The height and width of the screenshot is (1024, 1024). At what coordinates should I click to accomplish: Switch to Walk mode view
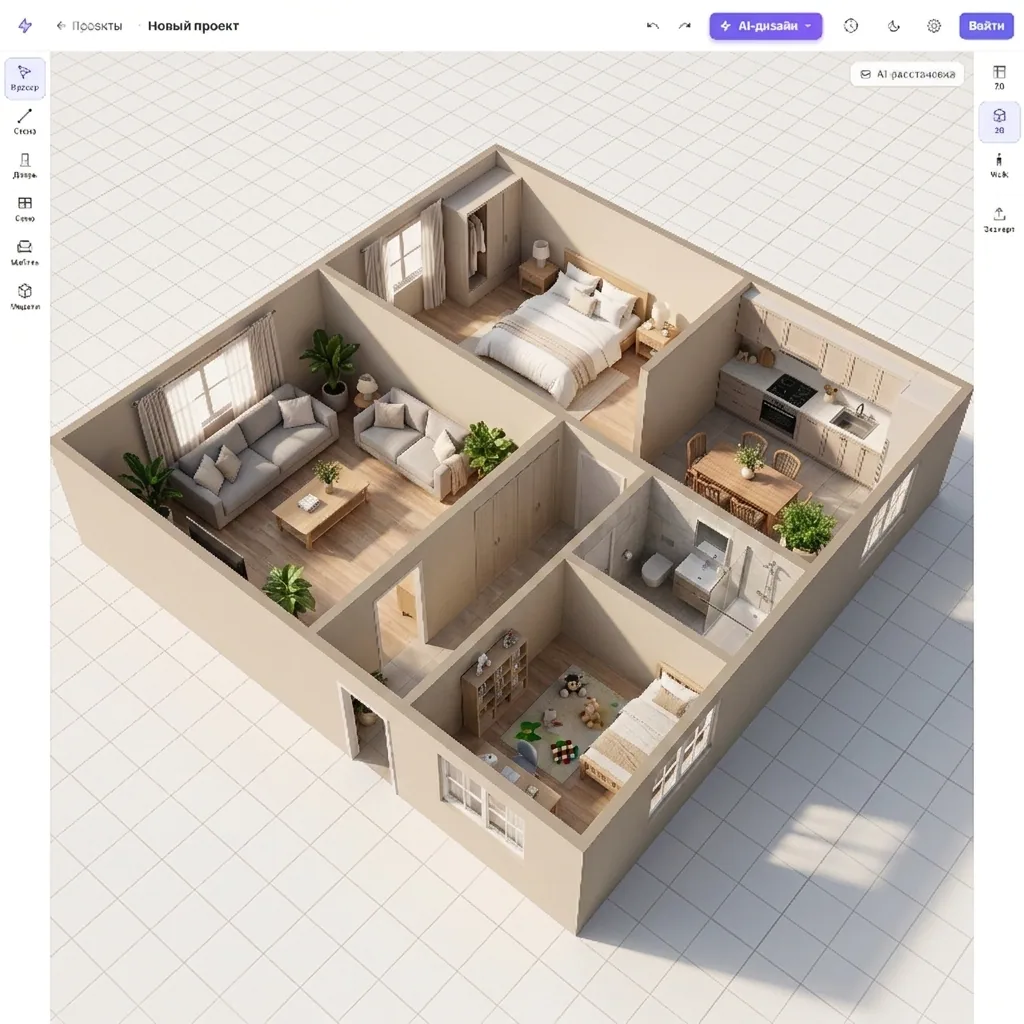pos(999,166)
